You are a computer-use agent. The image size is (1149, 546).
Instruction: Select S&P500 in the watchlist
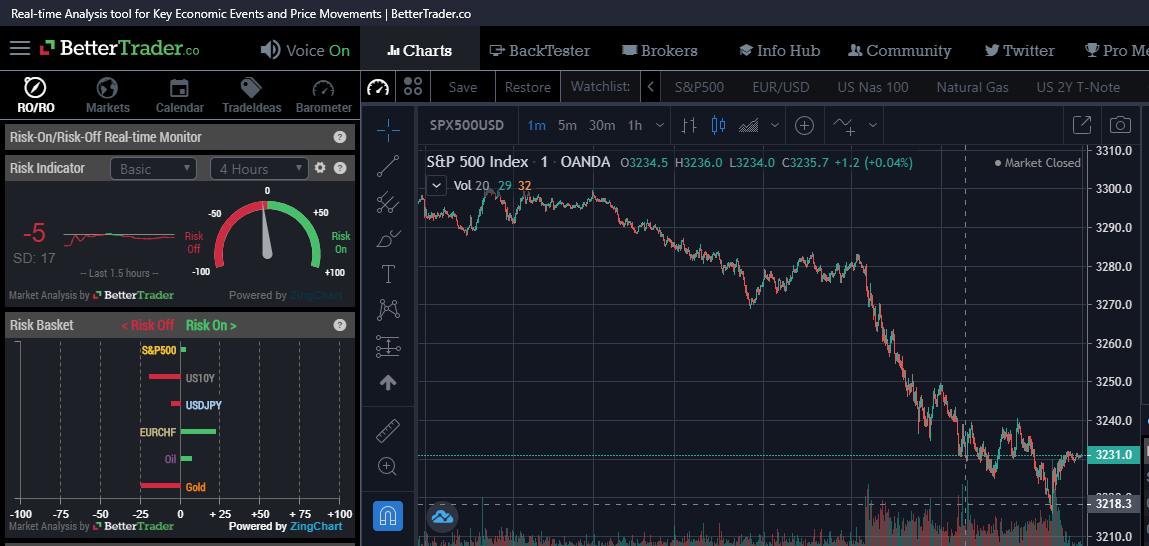coord(699,87)
